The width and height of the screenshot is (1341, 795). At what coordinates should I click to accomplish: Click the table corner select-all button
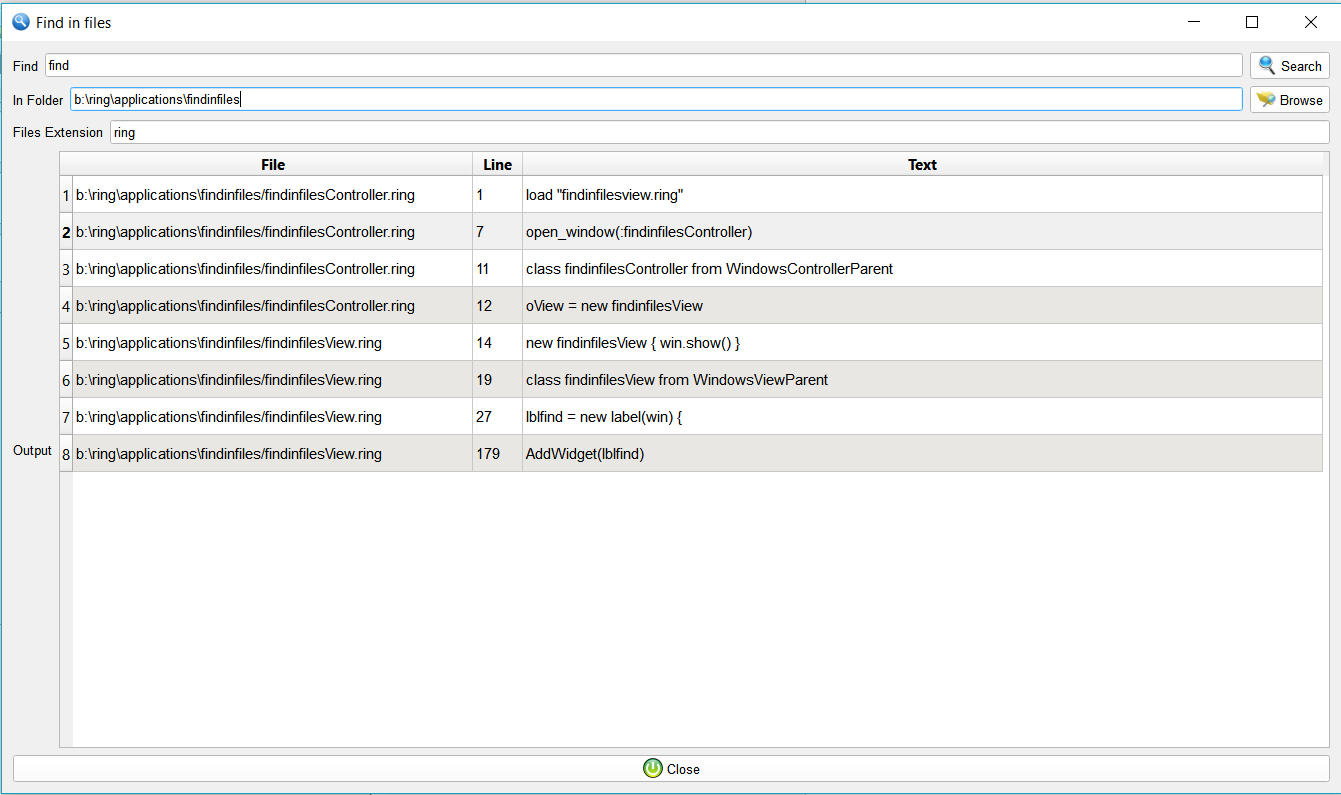(66, 164)
